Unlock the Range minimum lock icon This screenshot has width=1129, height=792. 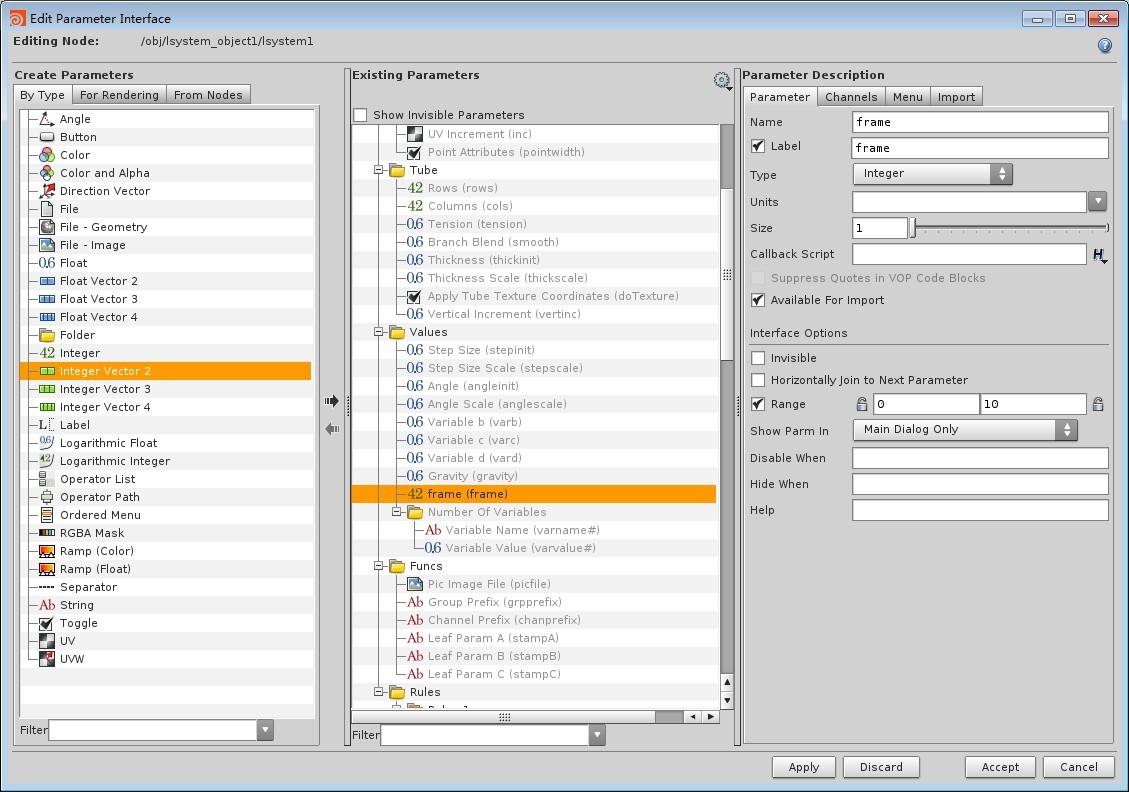click(x=861, y=404)
